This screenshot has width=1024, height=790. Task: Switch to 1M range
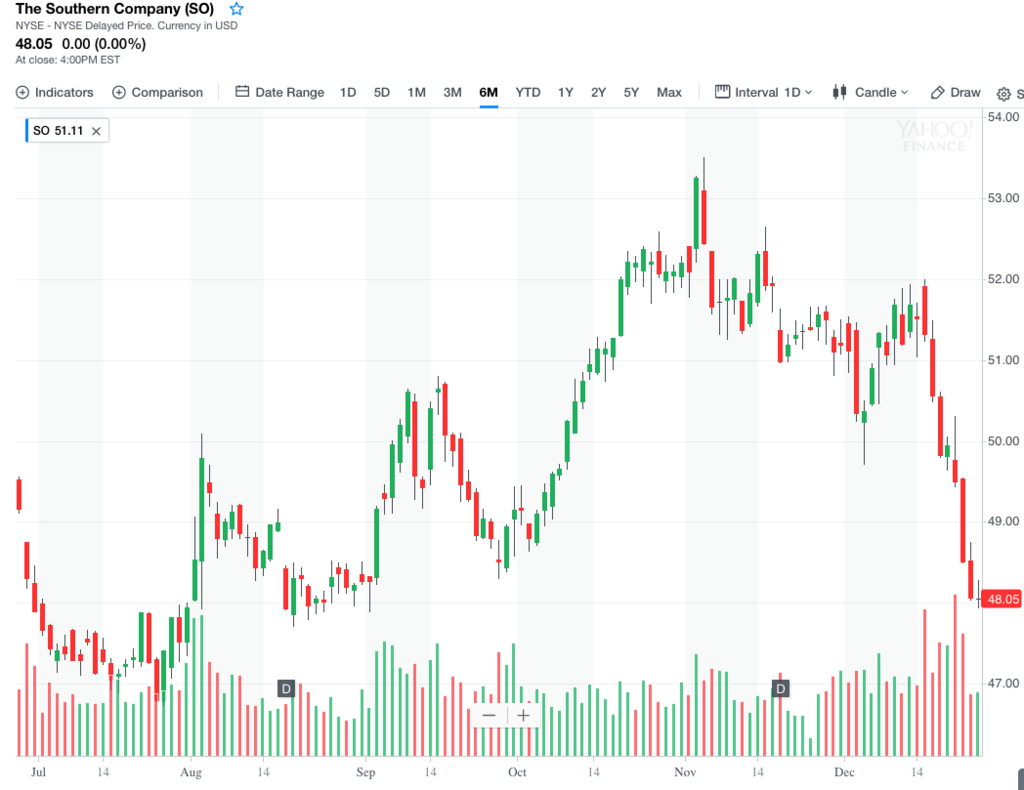pyautogui.click(x=417, y=92)
